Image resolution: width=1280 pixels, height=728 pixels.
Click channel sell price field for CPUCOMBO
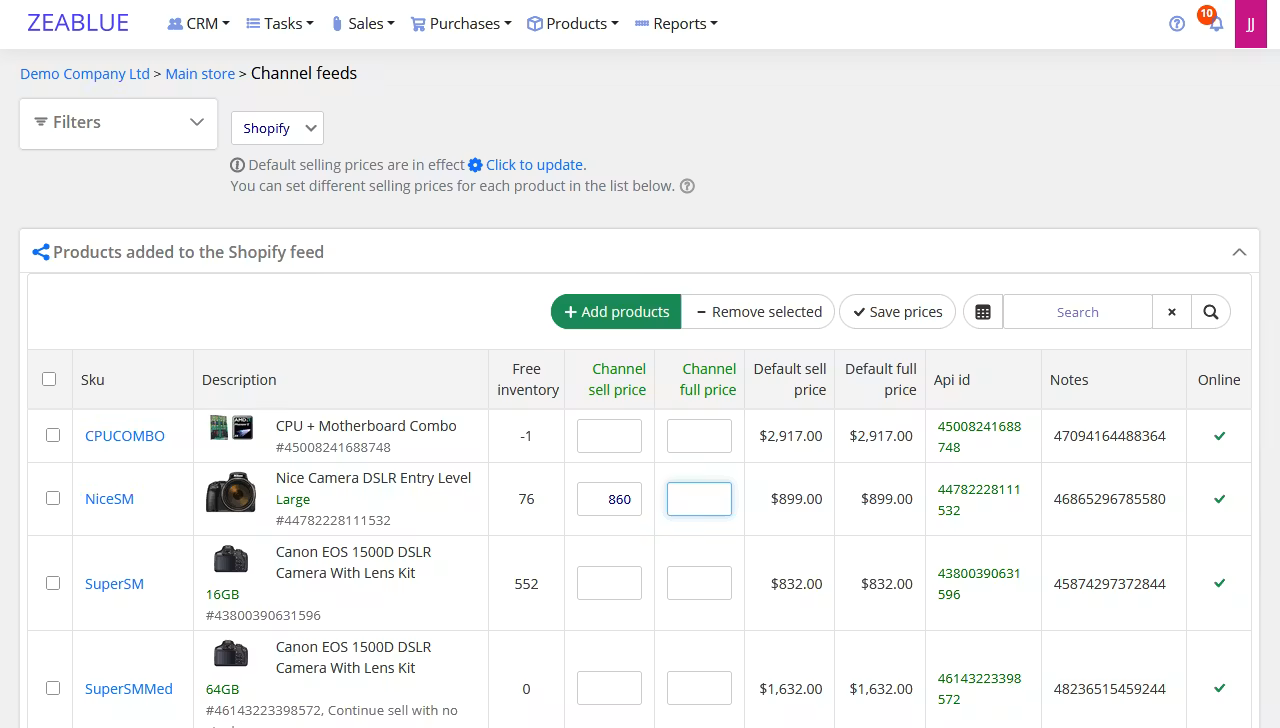click(x=609, y=436)
